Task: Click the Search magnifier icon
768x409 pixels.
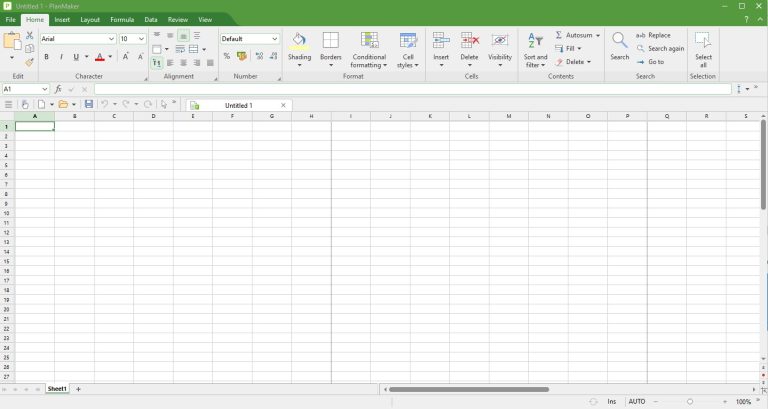Action: click(x=620, y=41)
